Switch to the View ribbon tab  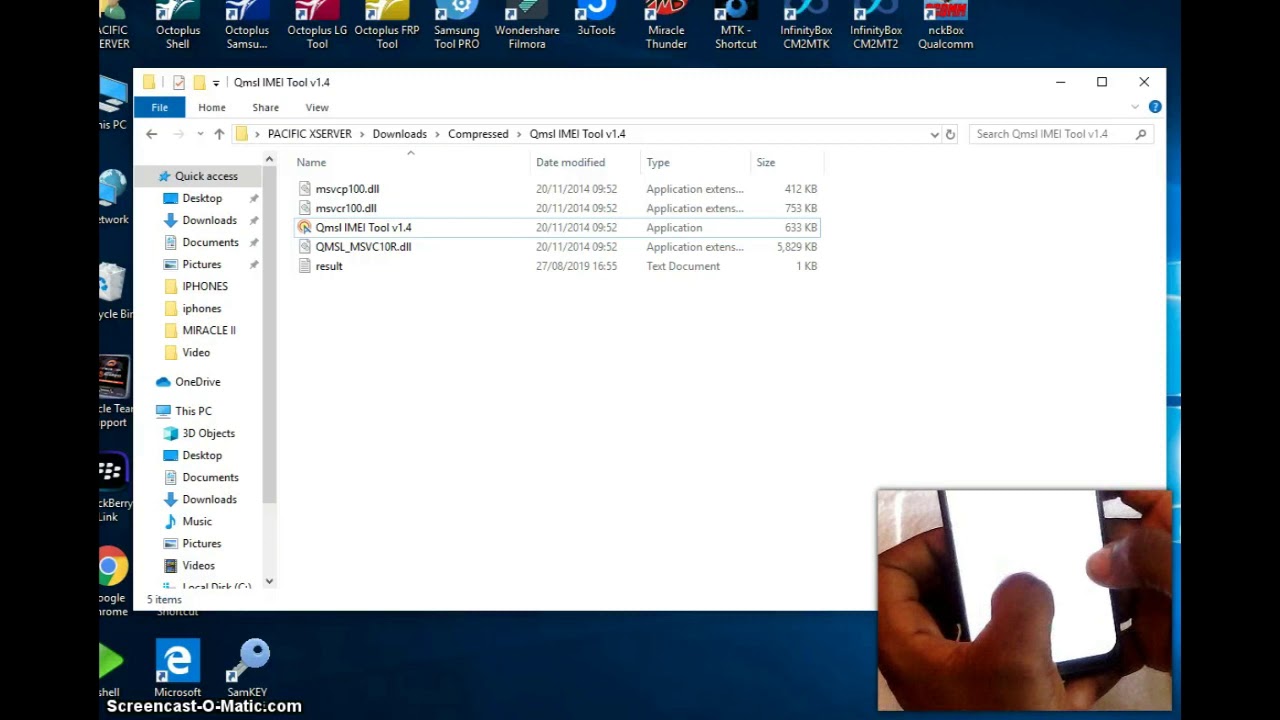(x=317, y=107)
